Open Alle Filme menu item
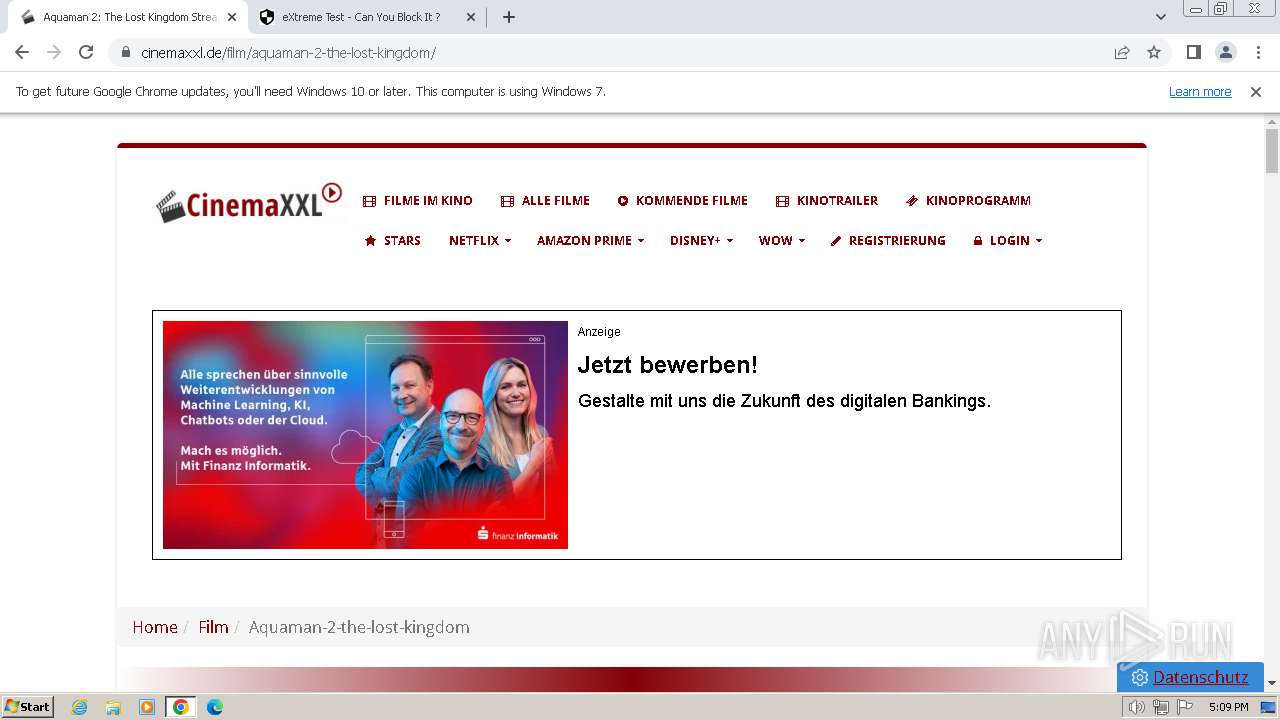Image resolution: width=1280 pixels, height=720 pixels. click(545, 200)
